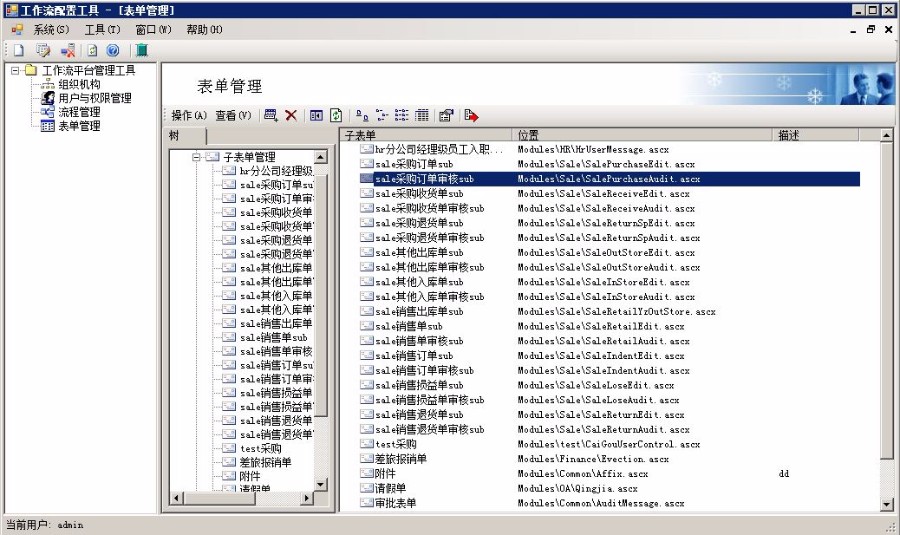This screenshot has height=535, width=900.
Task: Sort by the 子表单 column header
Action: click(426, 135)
